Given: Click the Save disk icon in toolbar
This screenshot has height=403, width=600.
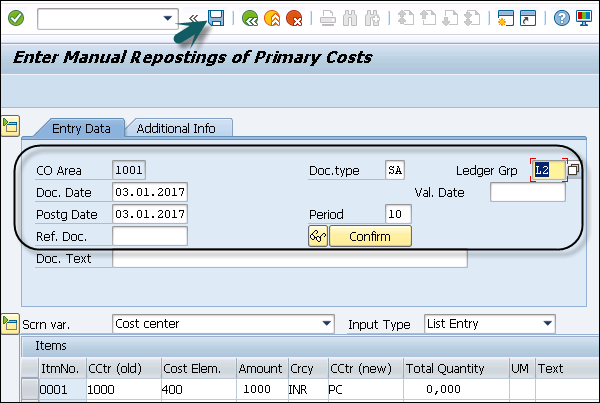Looking at the screenshot, I should click(215, 18).
